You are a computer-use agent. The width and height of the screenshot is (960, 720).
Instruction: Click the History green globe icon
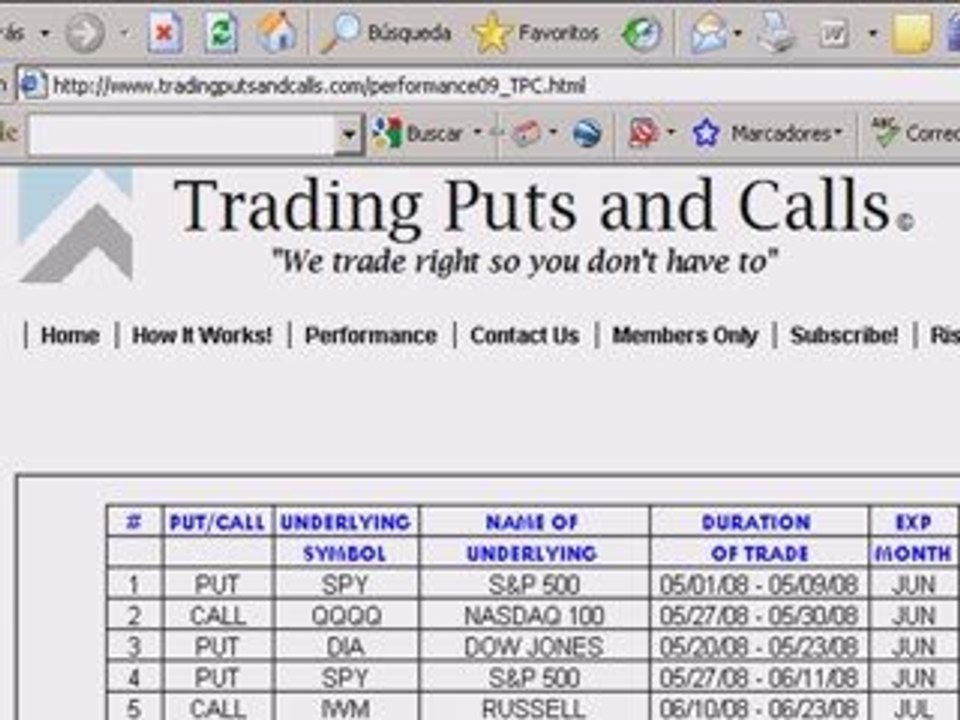click(641, 33)
